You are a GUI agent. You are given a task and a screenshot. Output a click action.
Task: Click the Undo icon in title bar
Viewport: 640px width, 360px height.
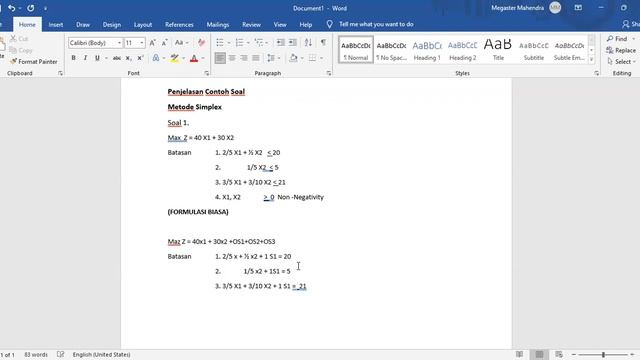(11, 8)
